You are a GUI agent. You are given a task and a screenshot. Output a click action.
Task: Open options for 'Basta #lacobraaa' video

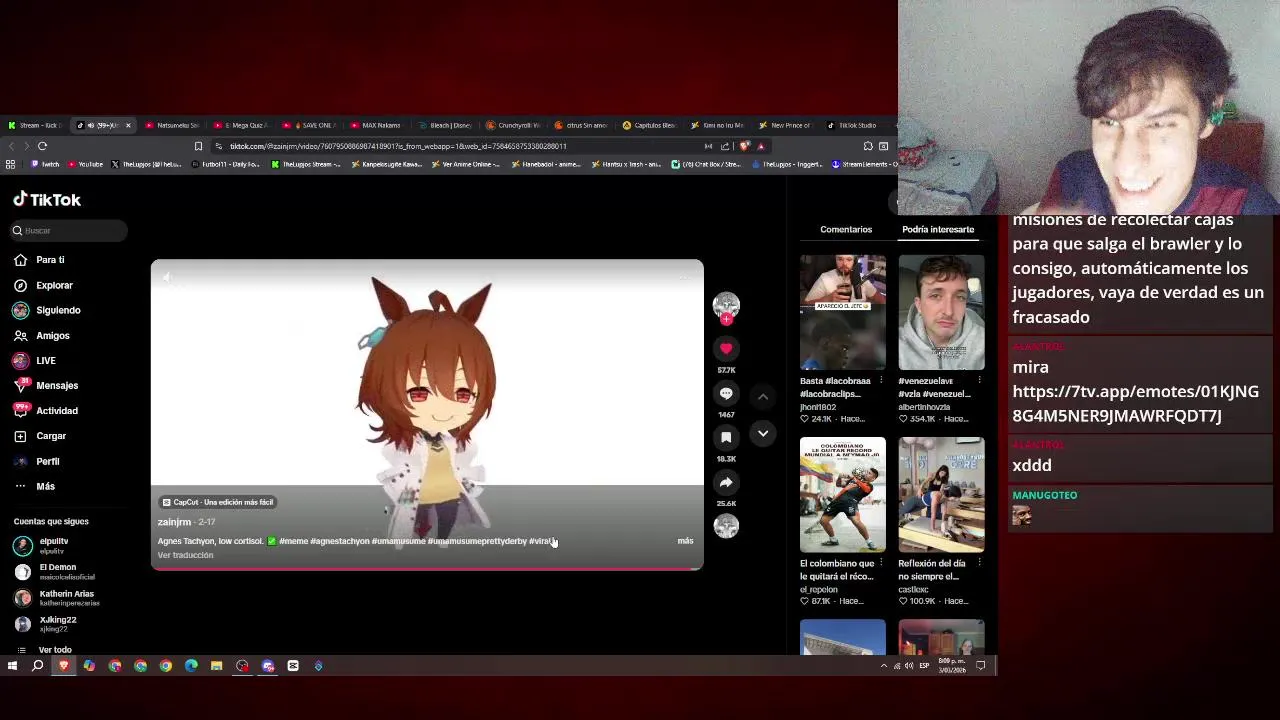[881, 381]
